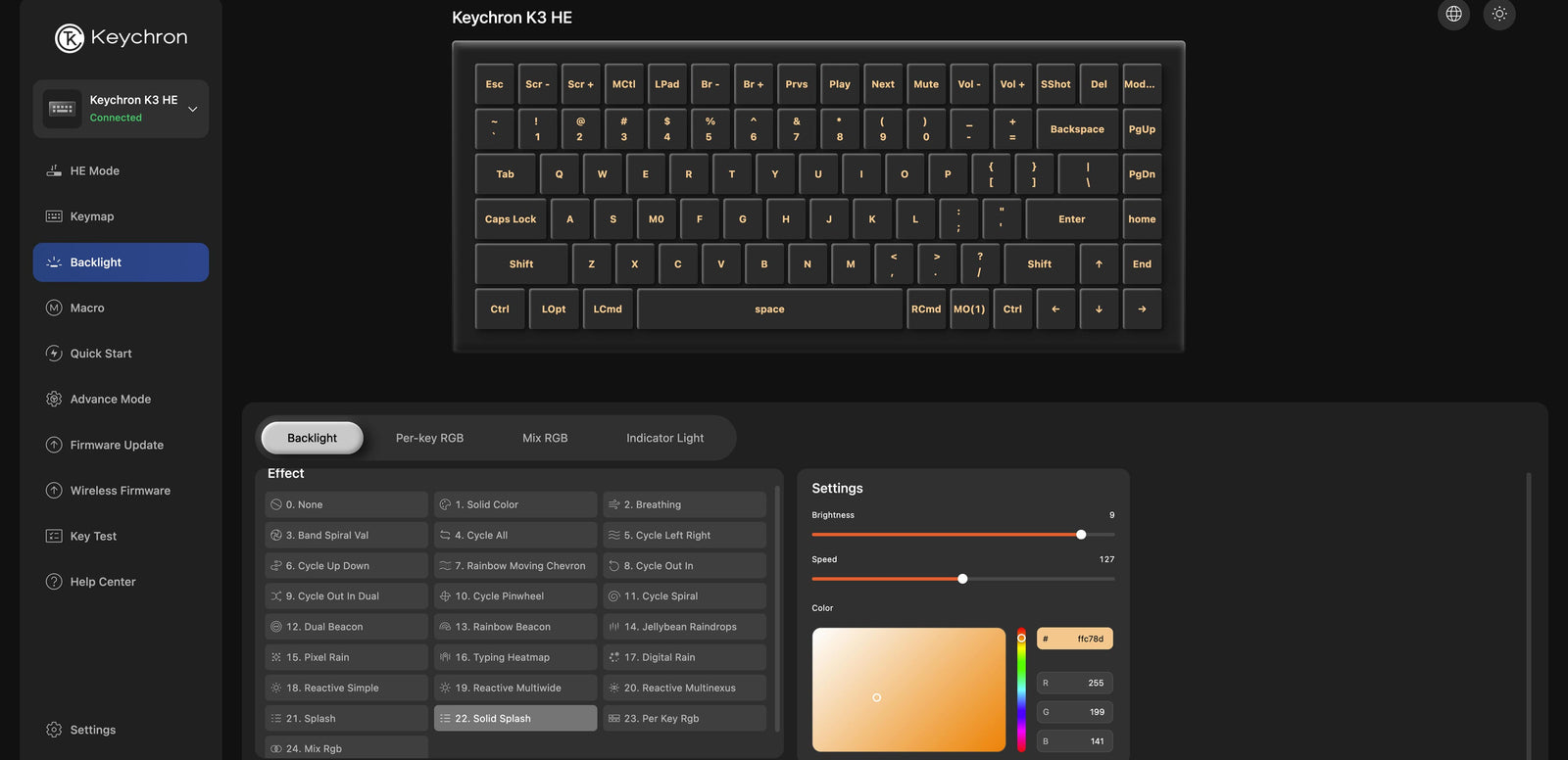Screen dimensions: 1568x760
Task: Click the Mix Rgb effect icon
Action: 275,749
